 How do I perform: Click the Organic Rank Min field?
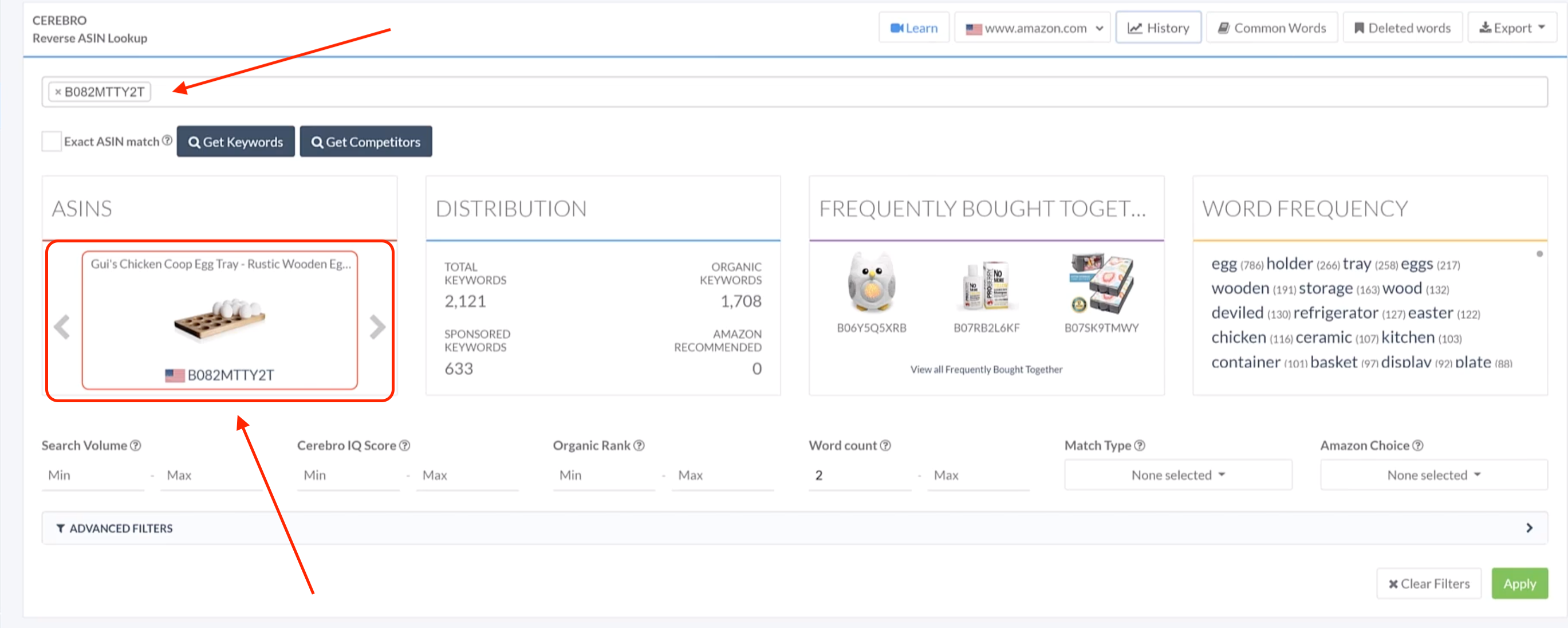pos(604,475)
